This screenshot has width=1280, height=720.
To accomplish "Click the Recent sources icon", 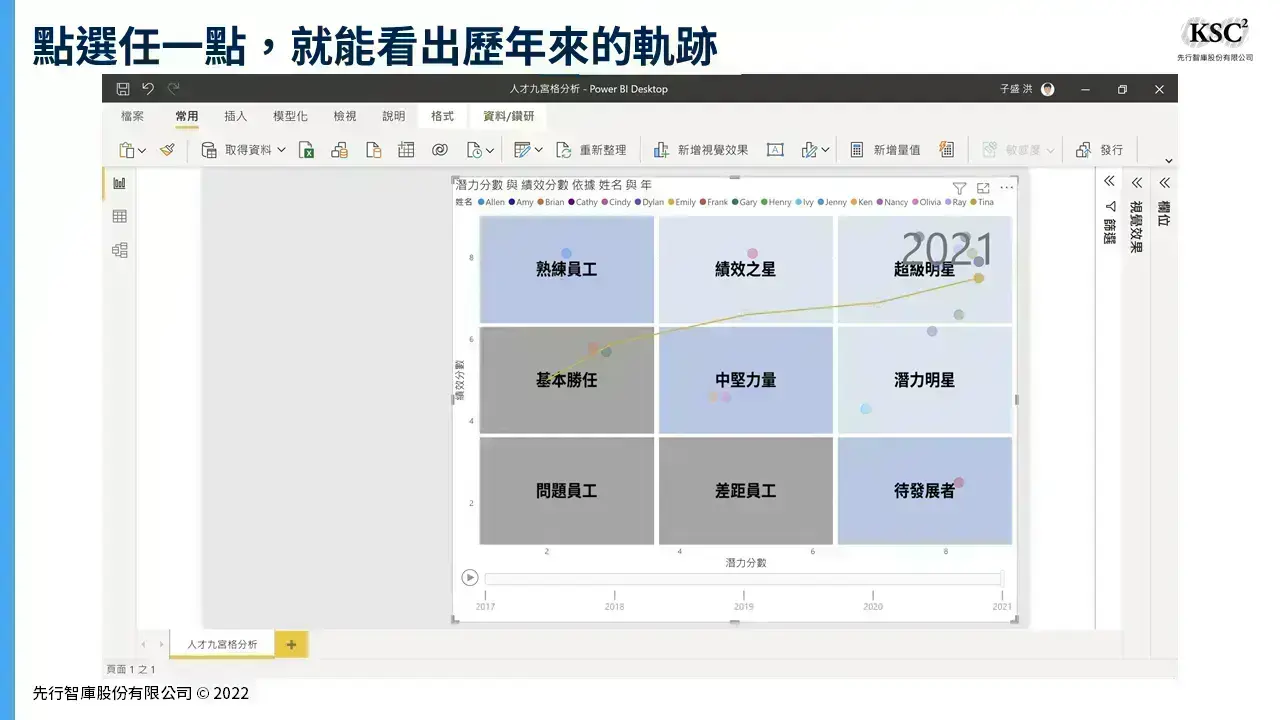I will (x=475, y=150).
